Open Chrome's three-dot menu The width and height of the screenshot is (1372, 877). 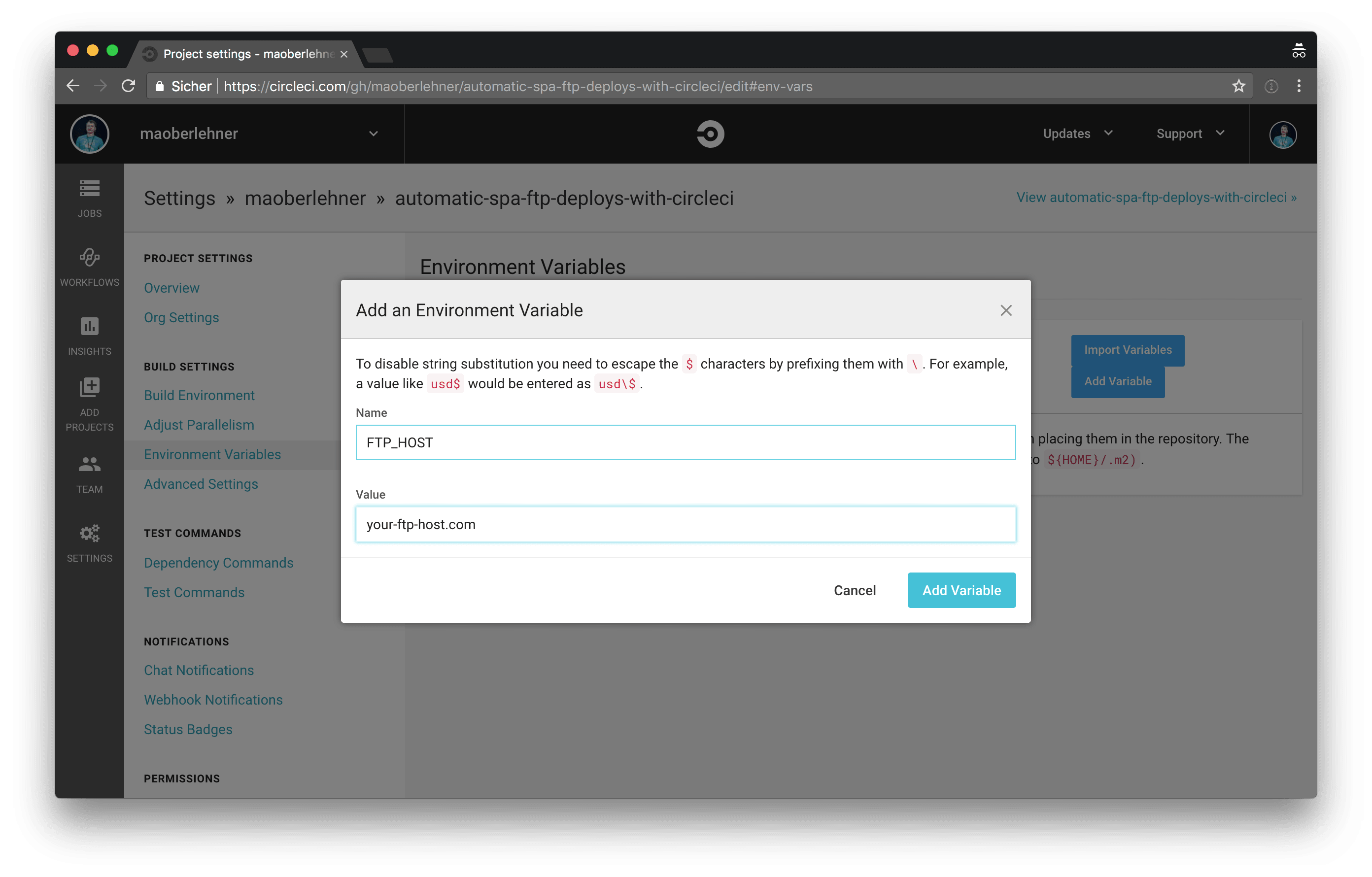[x=1299, y=86]
